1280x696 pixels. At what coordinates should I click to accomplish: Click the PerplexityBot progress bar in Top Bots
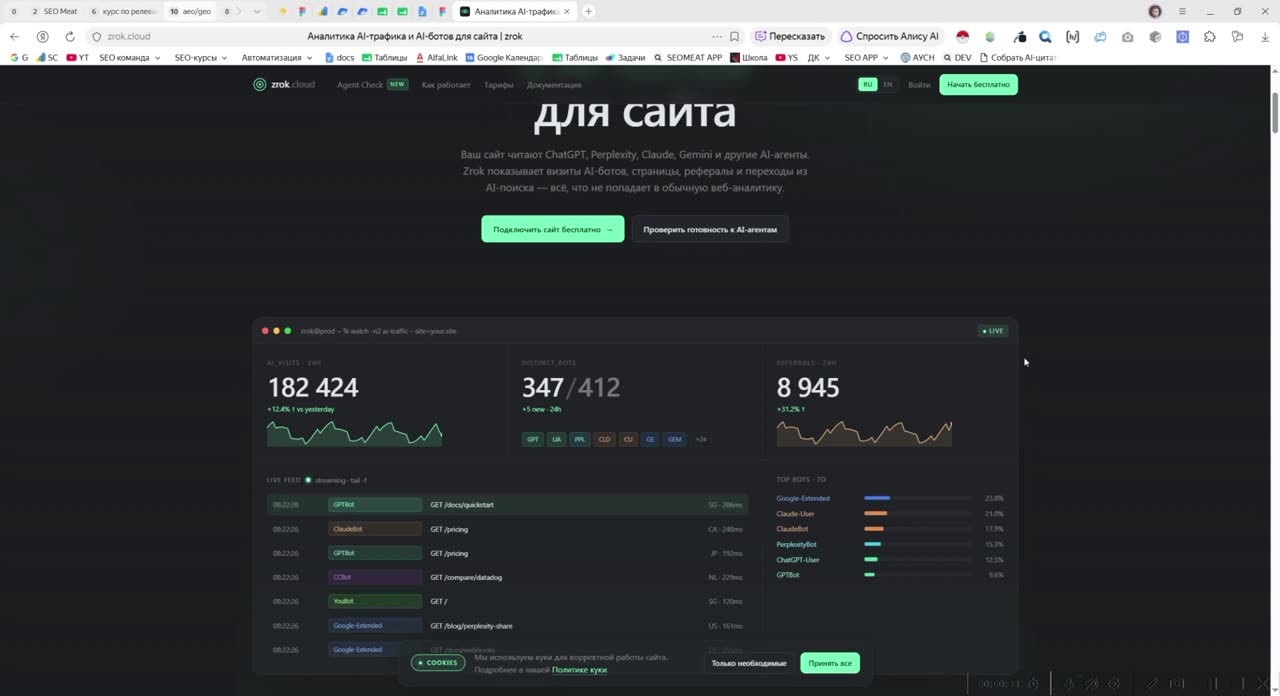click(918, 544)
